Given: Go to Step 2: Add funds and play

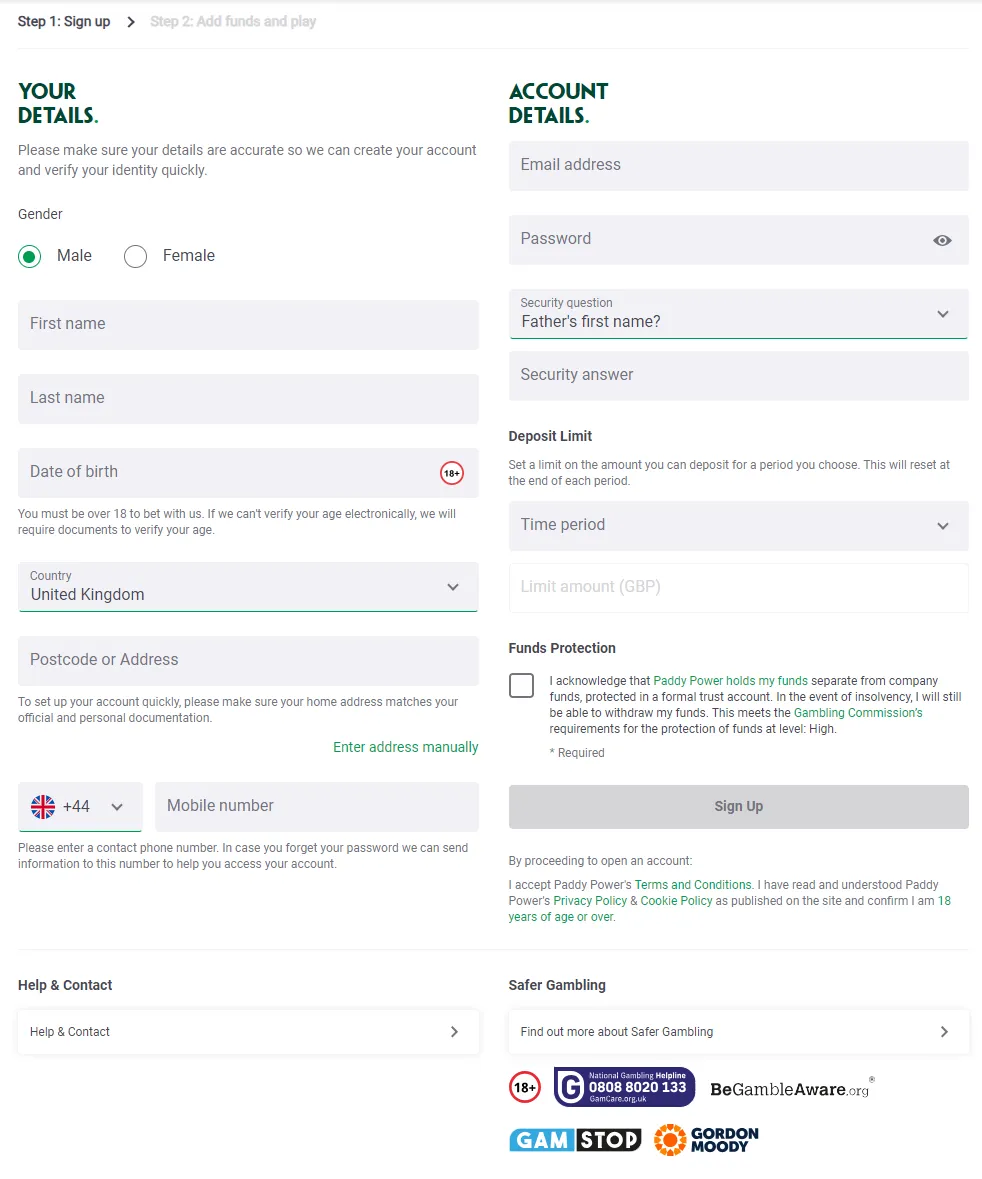Looking at the screenshot, I should (233, 20).
